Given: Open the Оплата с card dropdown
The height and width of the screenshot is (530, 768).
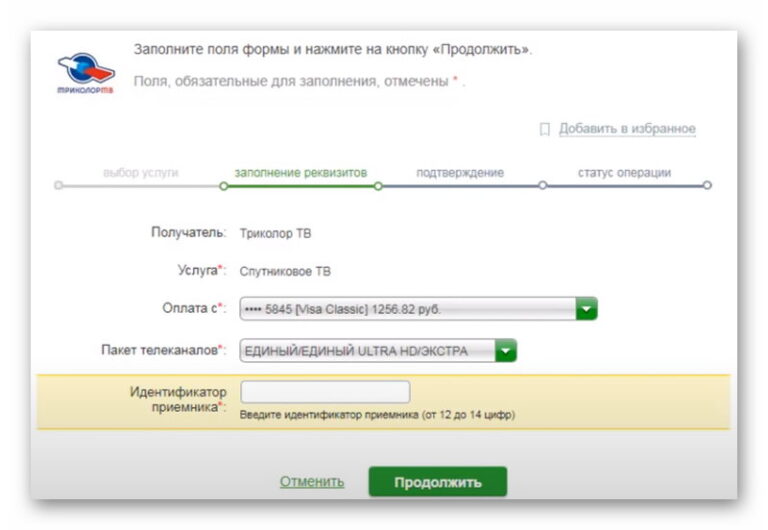Looking at the screenshot, I should tap(418, 309).
